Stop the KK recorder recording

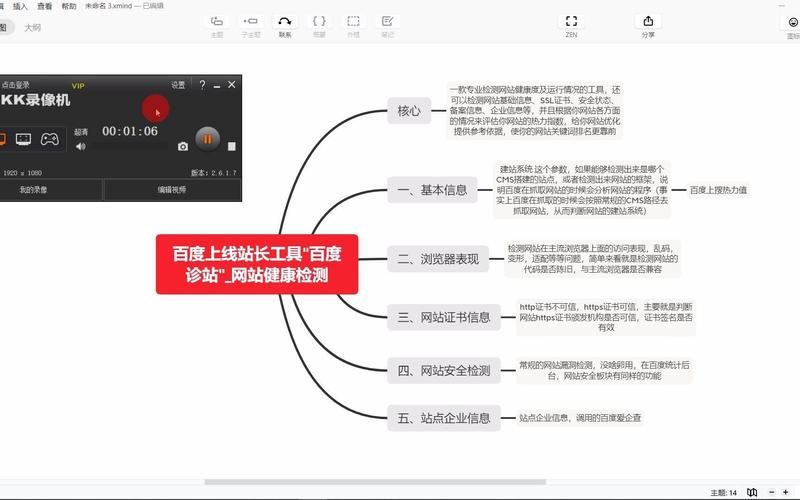pos(232,147)
